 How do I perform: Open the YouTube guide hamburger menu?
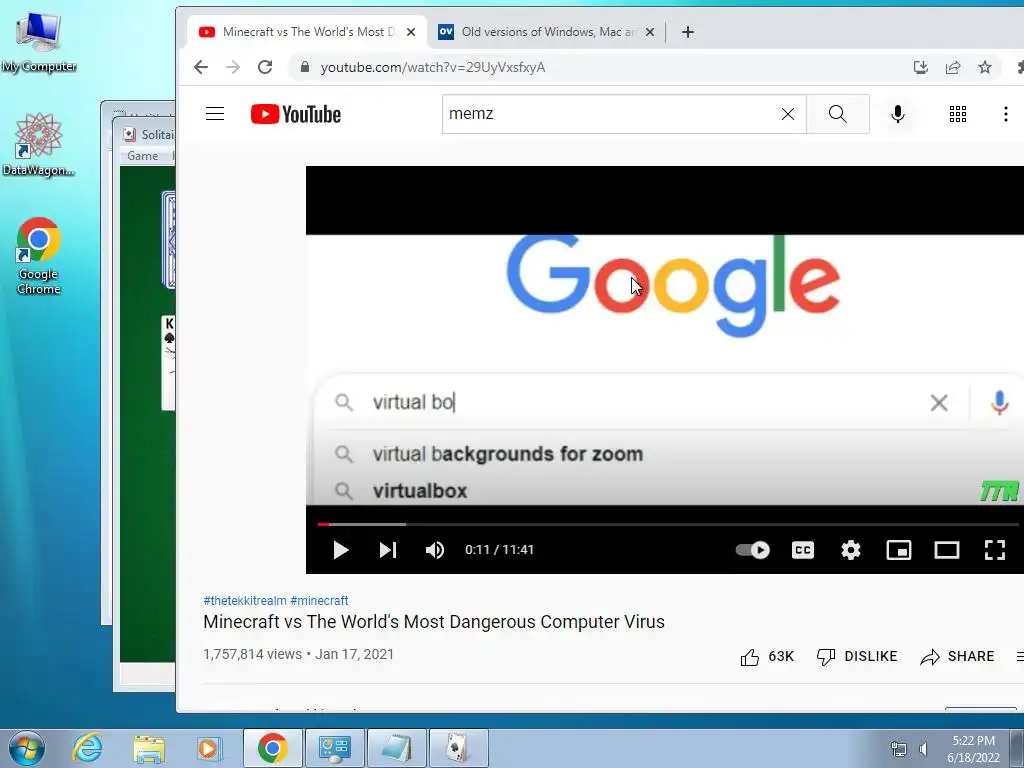pyautogui.click(x=215, y=114)
